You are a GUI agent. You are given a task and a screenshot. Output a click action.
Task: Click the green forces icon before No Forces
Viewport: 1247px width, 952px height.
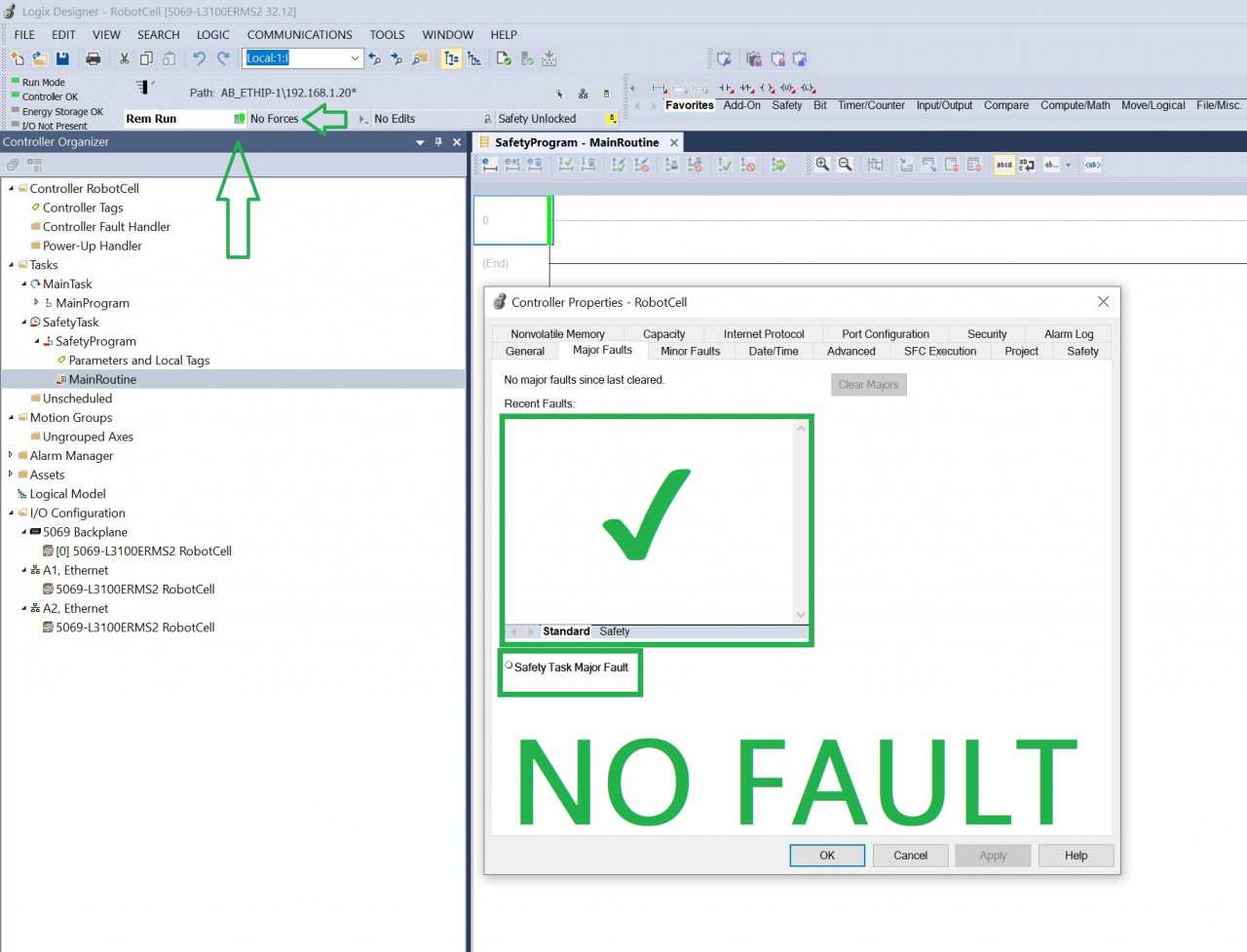click(240, 119)
